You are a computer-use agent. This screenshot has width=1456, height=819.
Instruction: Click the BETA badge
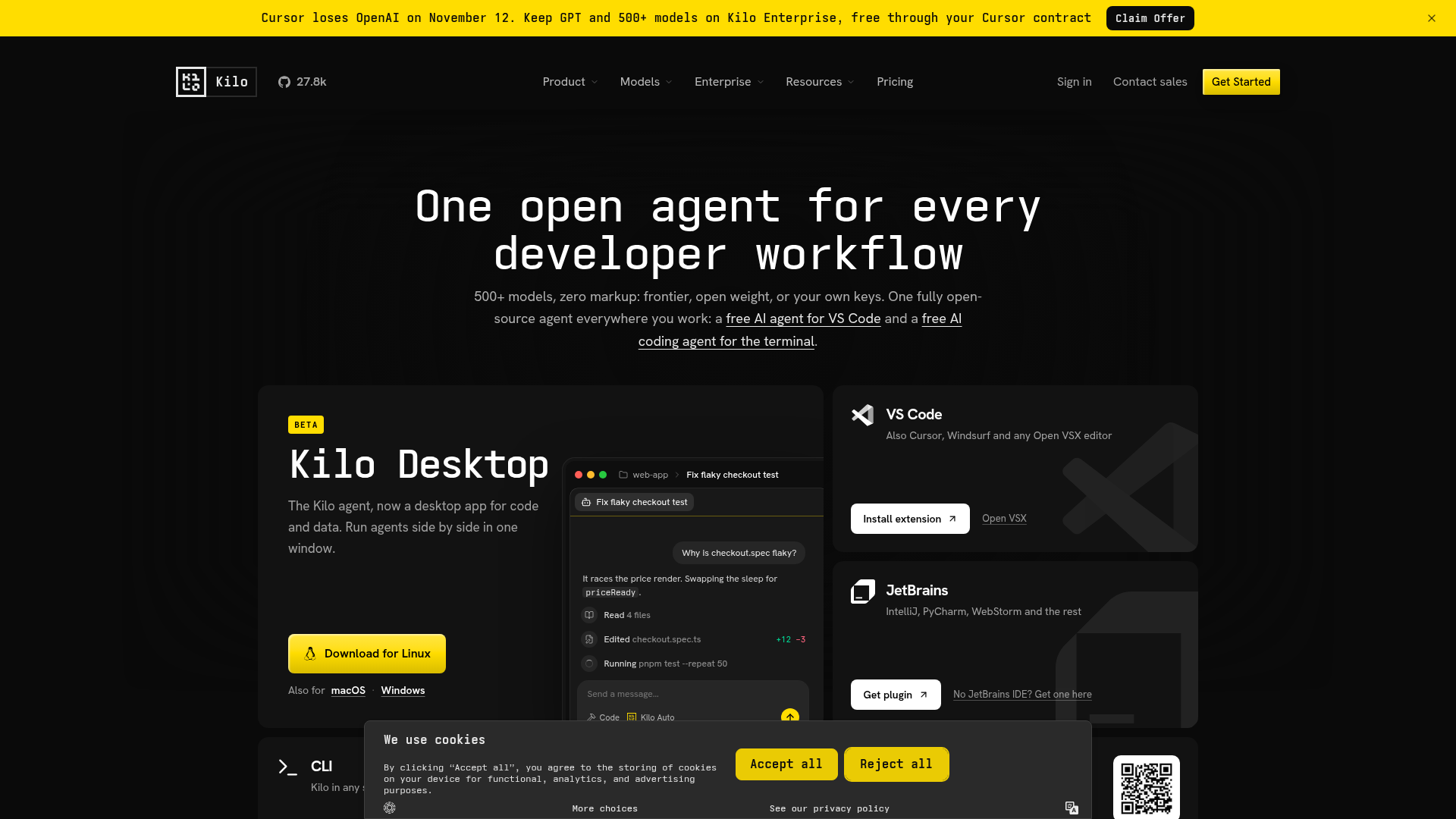pyautogui.click(x=306, y=425)
